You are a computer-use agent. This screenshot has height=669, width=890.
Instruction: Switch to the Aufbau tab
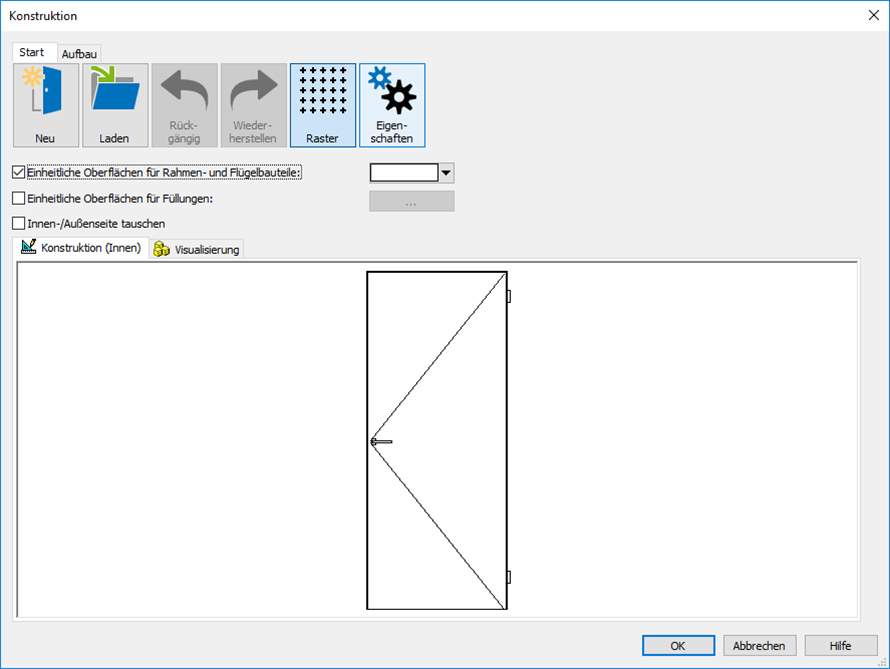79,54
